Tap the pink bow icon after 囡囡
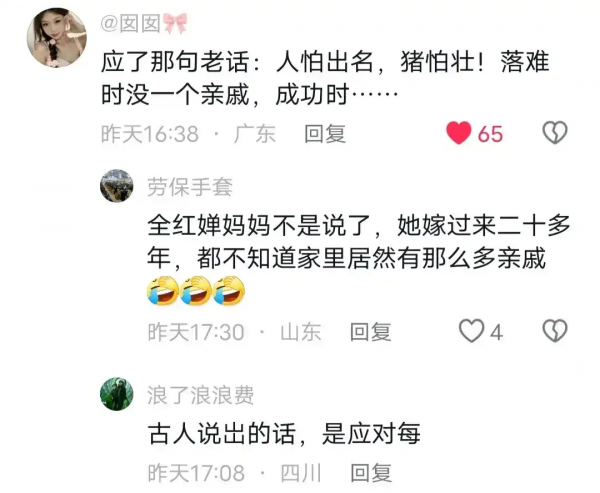 click(x=176, y=23)
